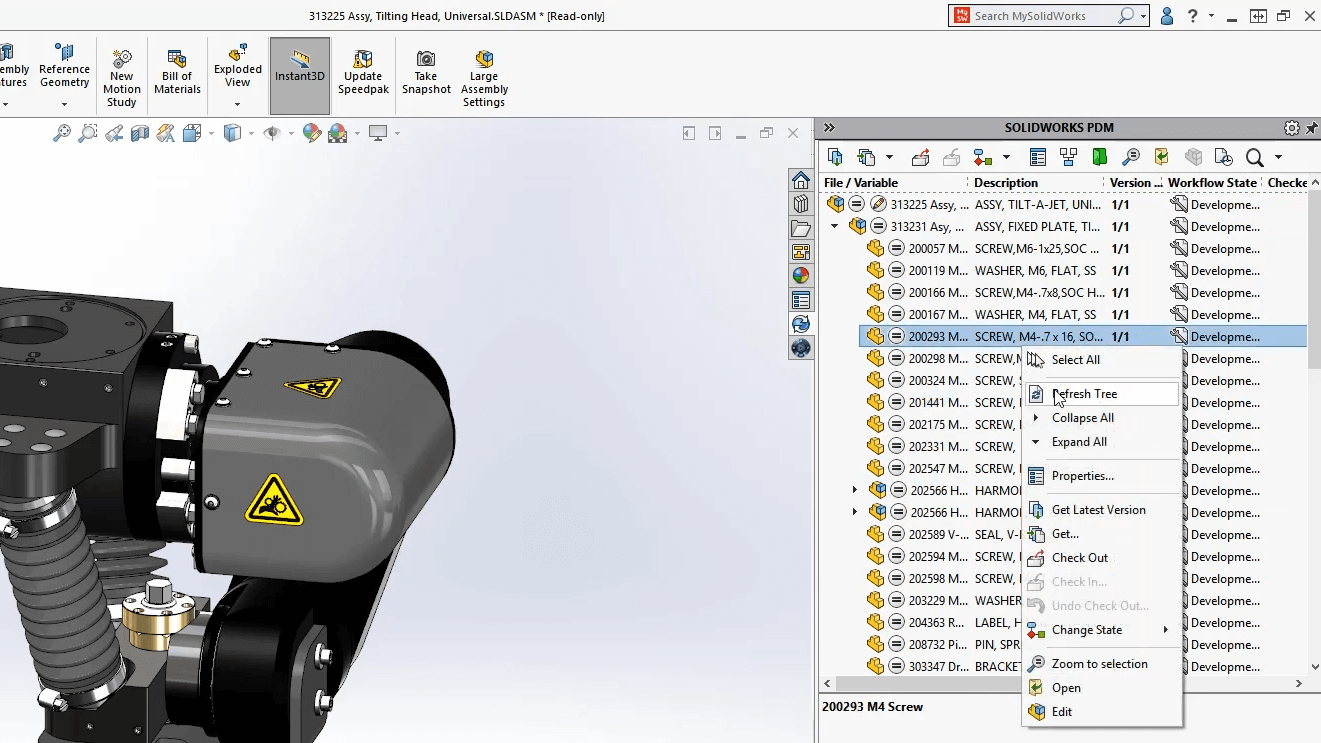Open the Edit Appearance color tool
Viewport: 1321px width, 743px height.
[x=311, y=132]
